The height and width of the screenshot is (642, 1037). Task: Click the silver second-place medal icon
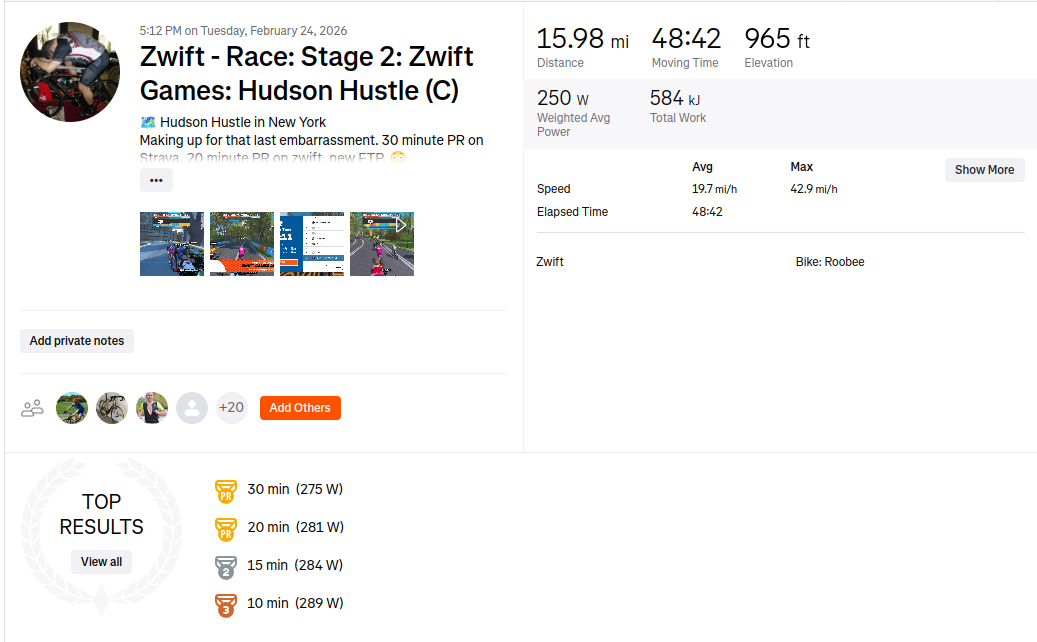click(225, 566)
